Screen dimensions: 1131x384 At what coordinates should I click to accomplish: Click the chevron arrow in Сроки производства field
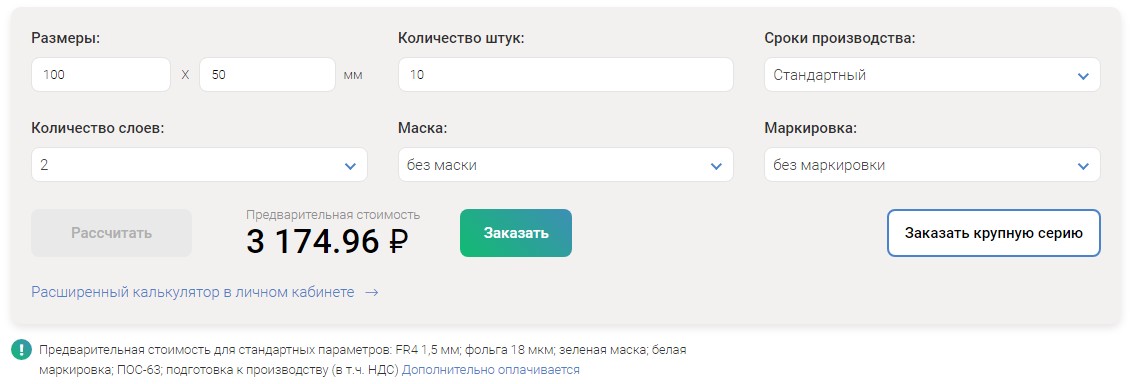pyautogui.click(x=1083, y=76)
